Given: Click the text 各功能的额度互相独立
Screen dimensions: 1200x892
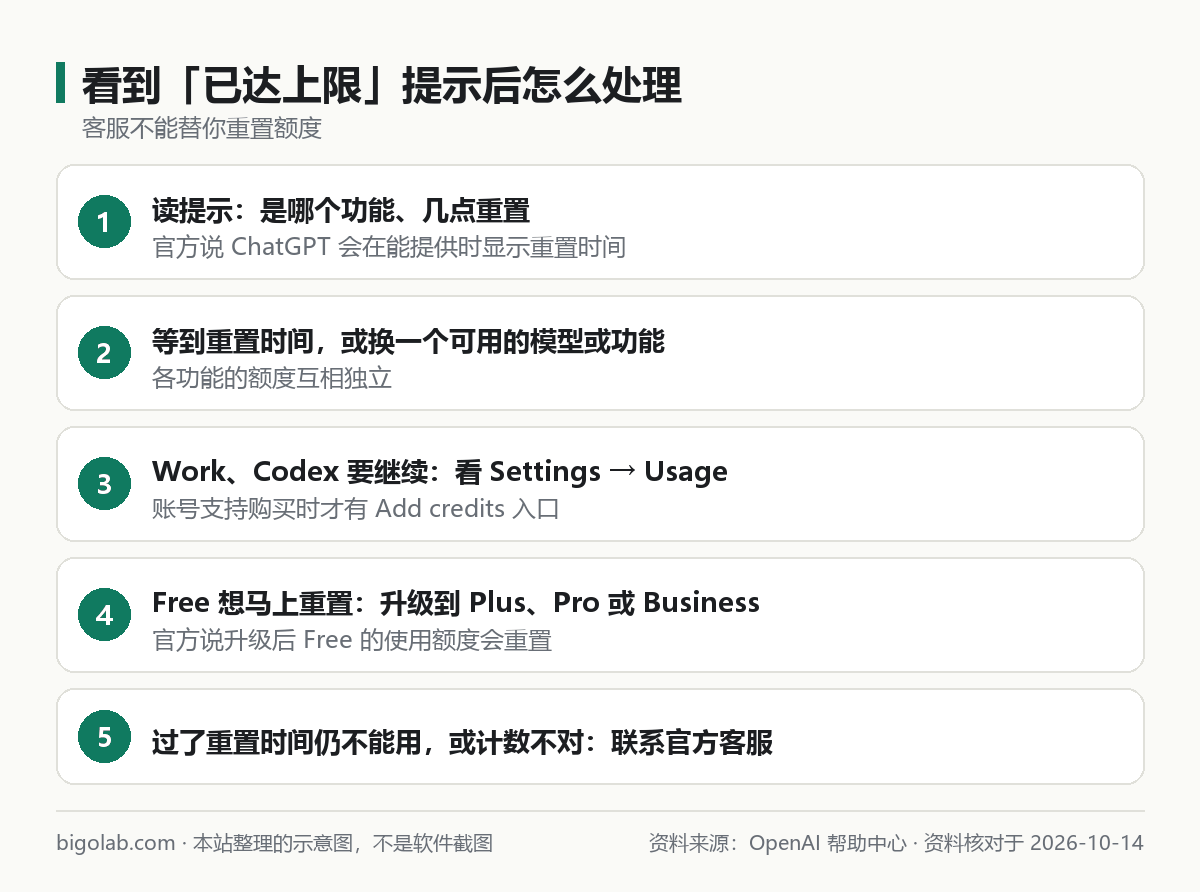Looking at the screenshot, I should tap(272, 378).
